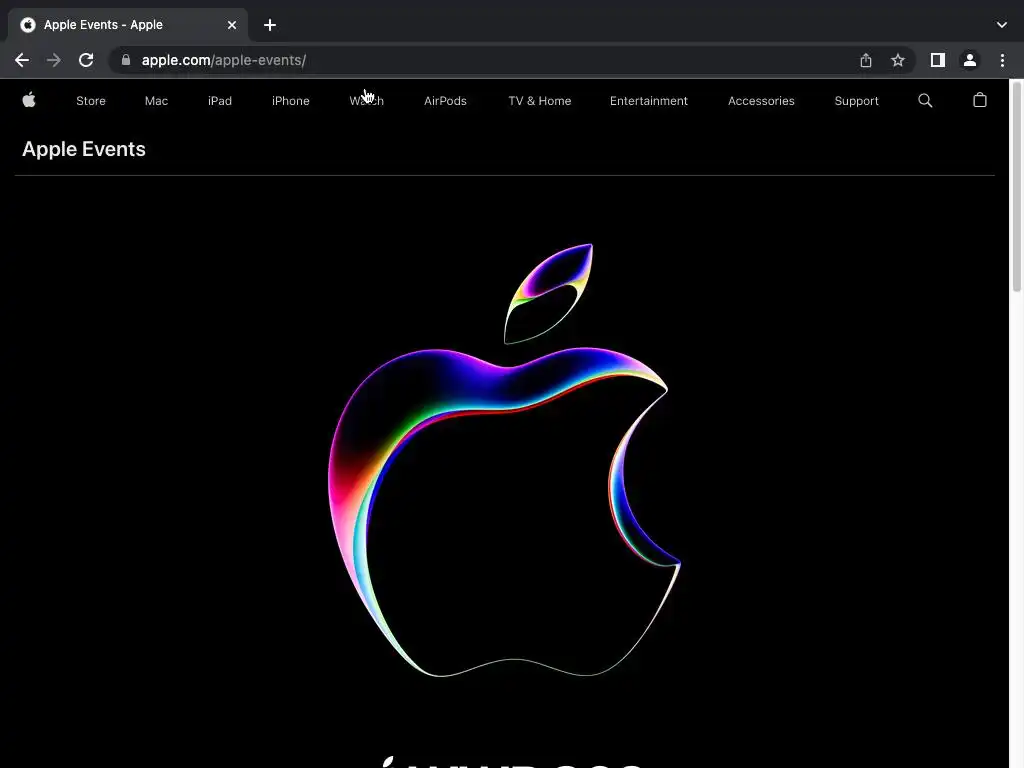The image size is (1024, 768).
Task: Bookmark this tab with the star icon
Action: pos(898,60)
